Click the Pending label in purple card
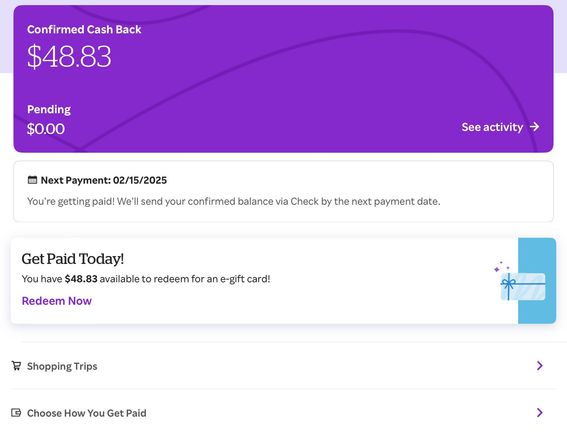The width and height of the screenshot is (567, 435). [49, 109]
